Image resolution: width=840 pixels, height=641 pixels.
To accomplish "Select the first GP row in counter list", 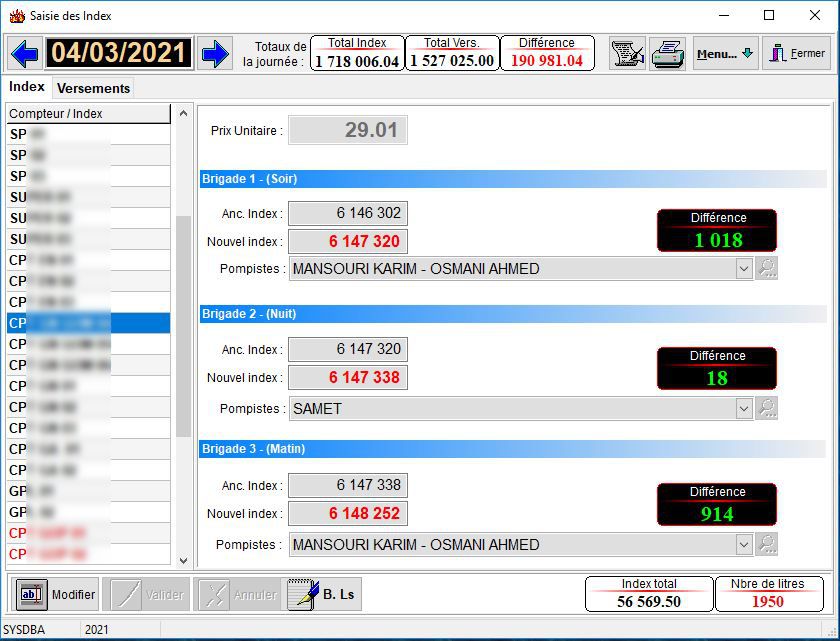I will [x=88, y=491].
